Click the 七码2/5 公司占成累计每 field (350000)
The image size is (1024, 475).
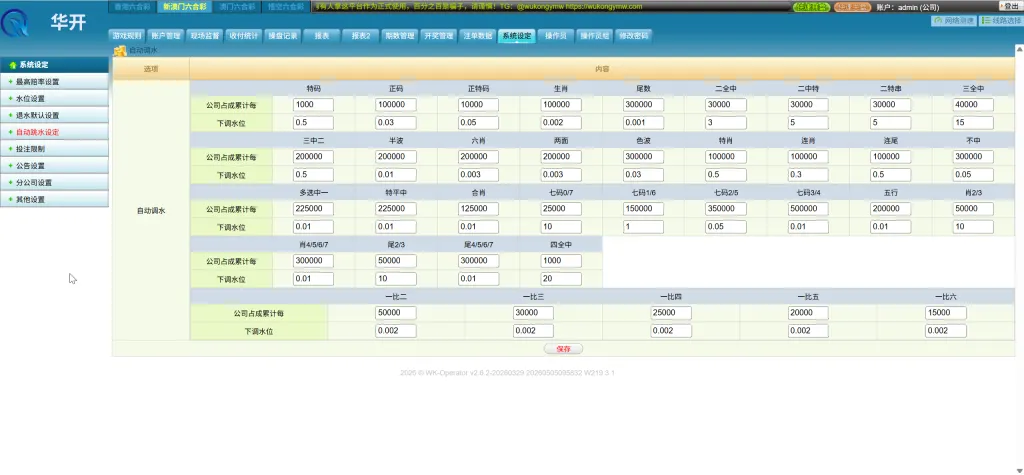coord(726,208)
